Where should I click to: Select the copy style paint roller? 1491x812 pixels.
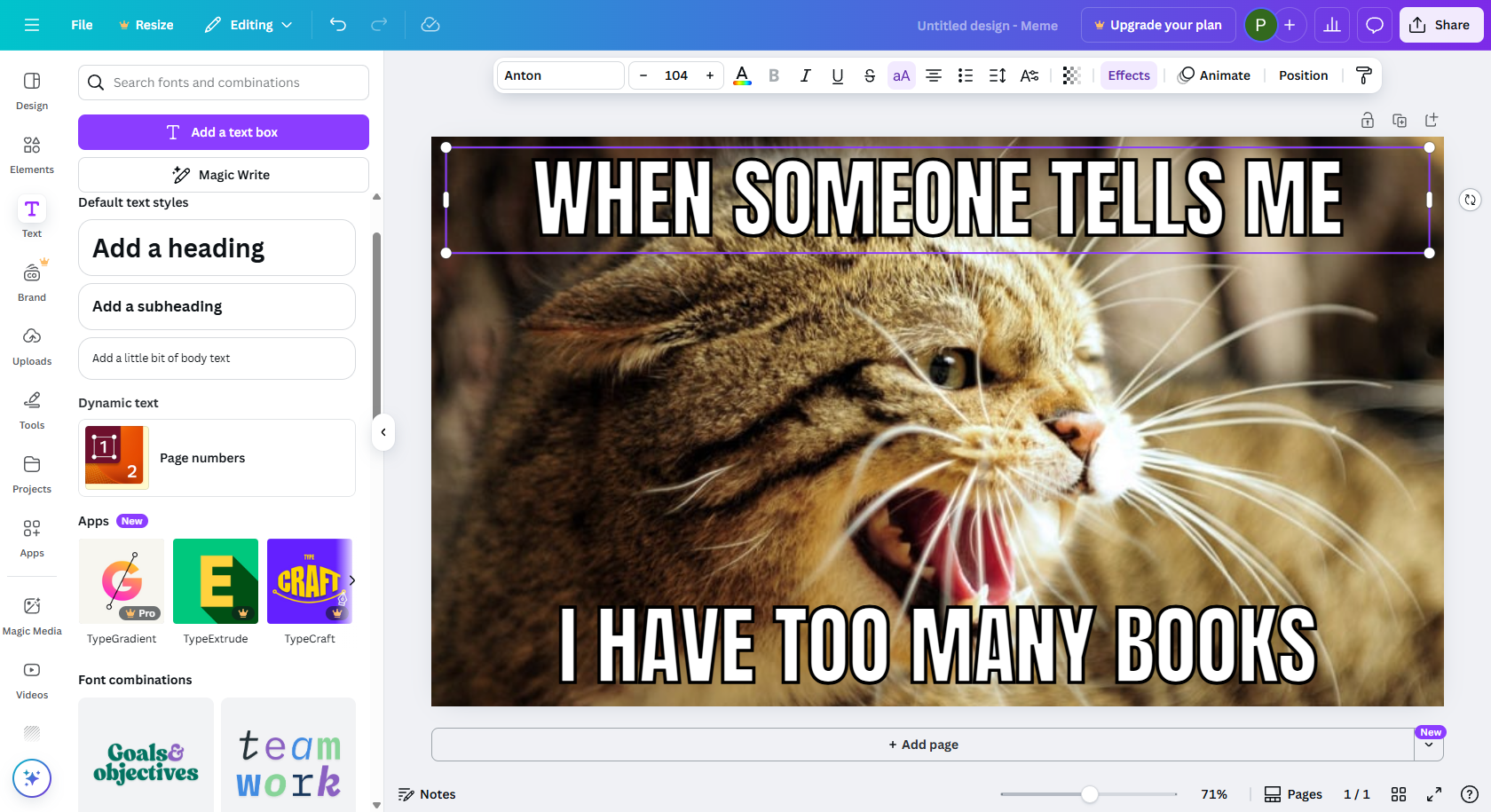1362,75
